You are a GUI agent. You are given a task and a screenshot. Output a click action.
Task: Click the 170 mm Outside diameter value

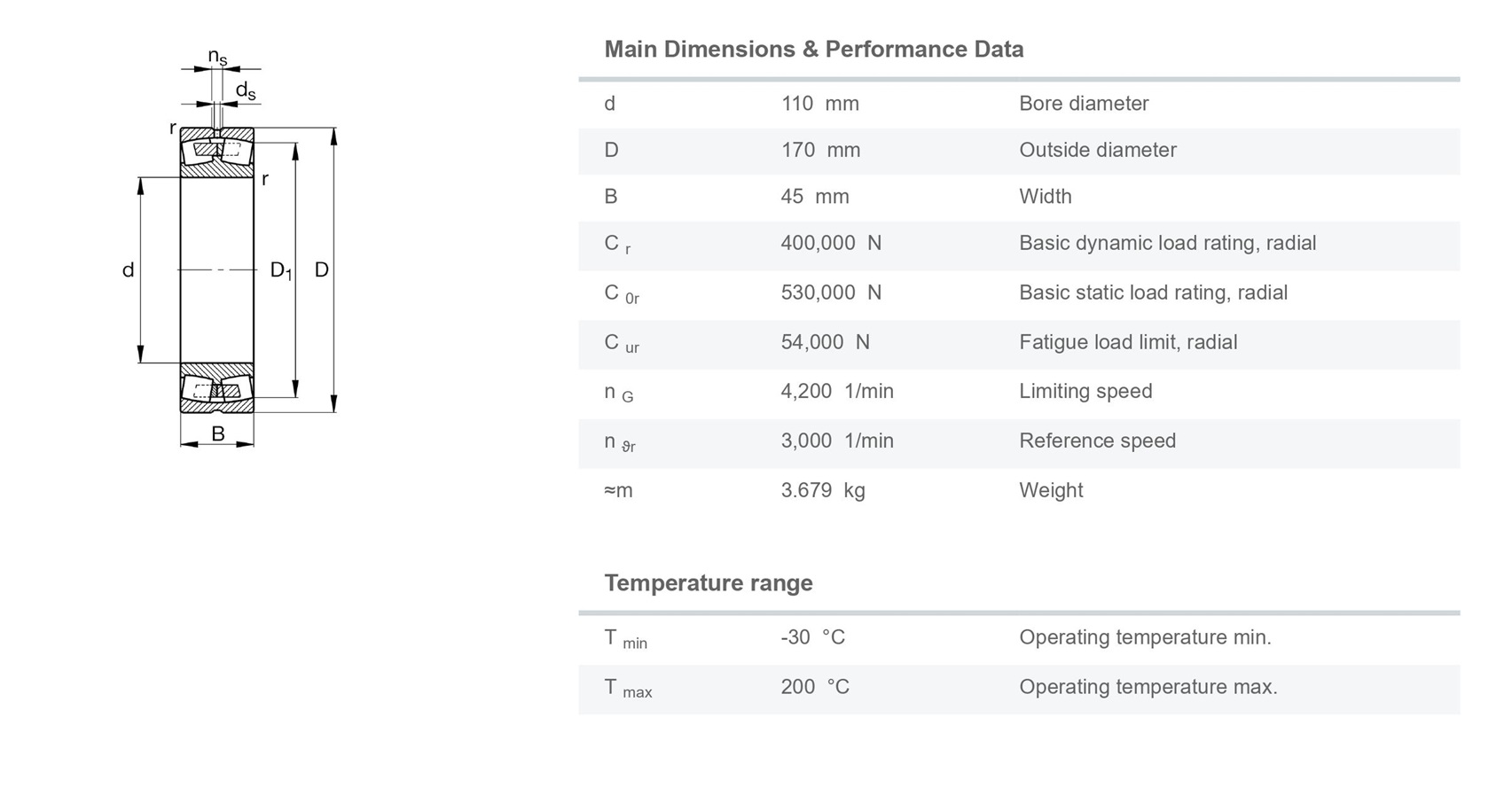click(820, 150)
